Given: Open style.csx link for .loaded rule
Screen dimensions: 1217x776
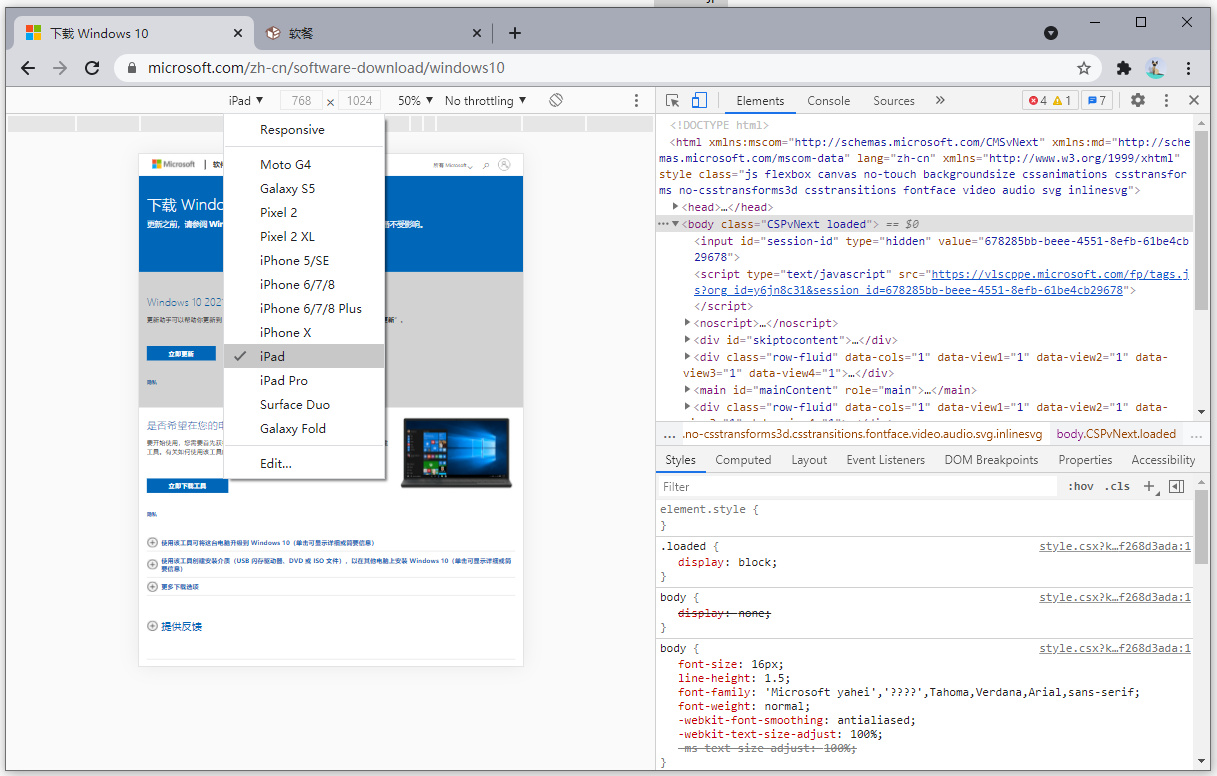Looking at the screenshot, I should 1114,547.
